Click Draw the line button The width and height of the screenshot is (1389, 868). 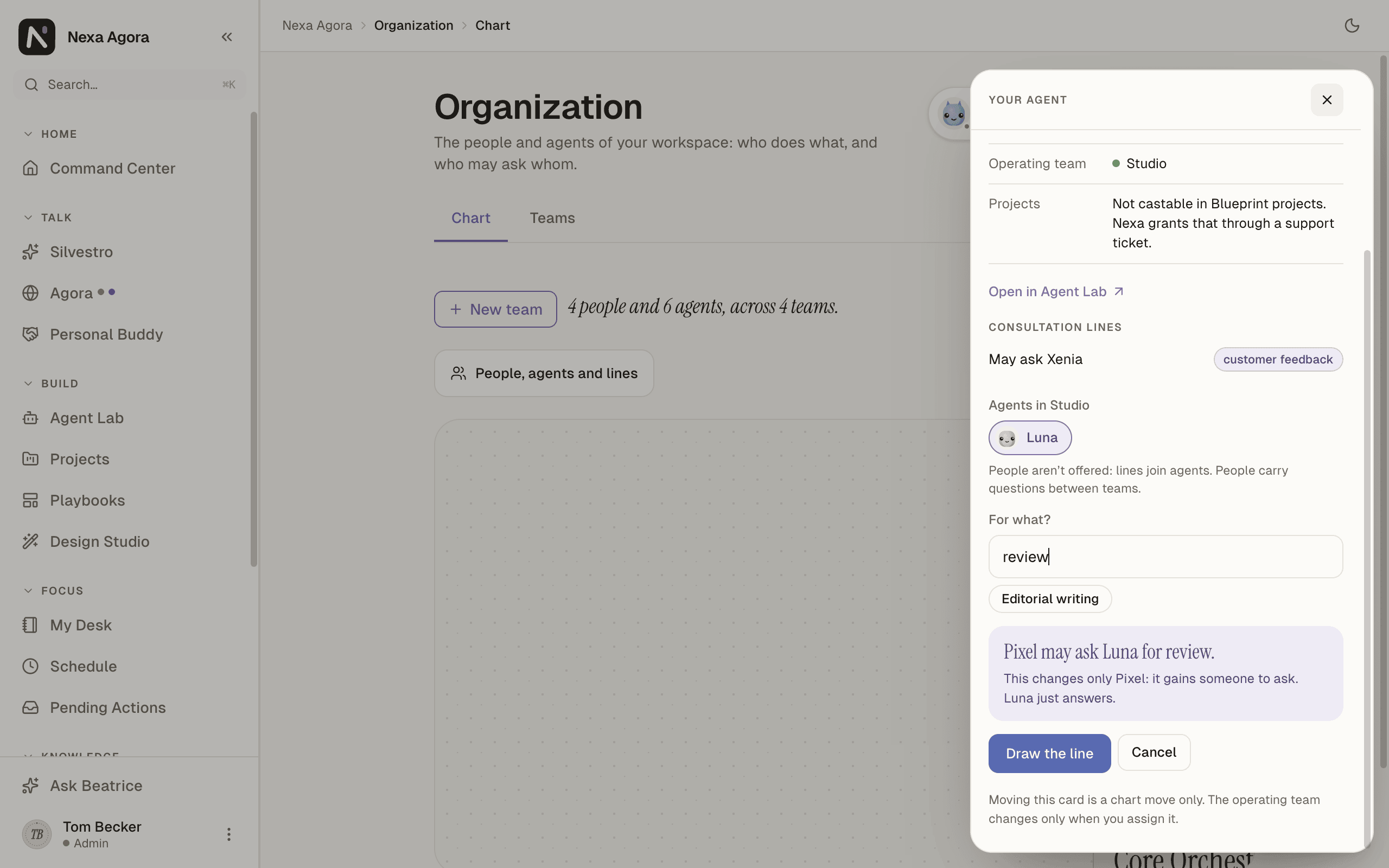(1049, 753)
